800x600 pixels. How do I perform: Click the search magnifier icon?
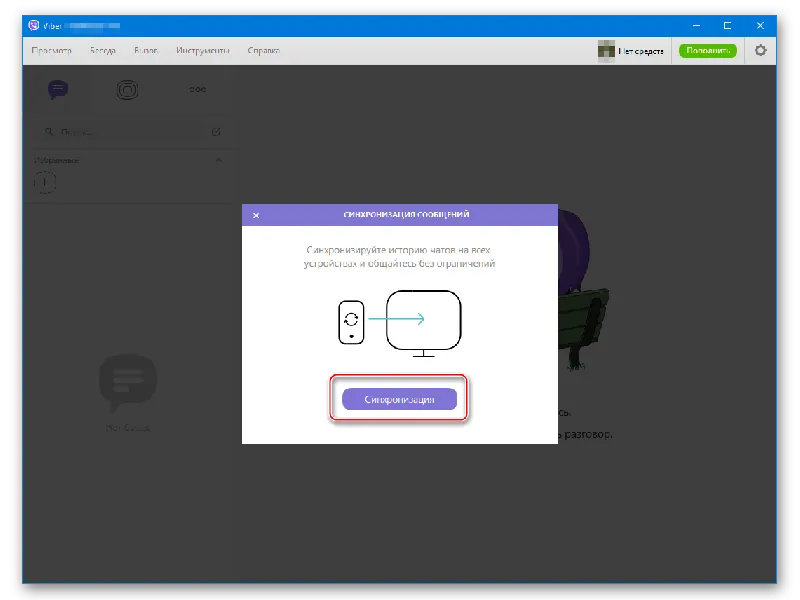(x=46, y=131)
